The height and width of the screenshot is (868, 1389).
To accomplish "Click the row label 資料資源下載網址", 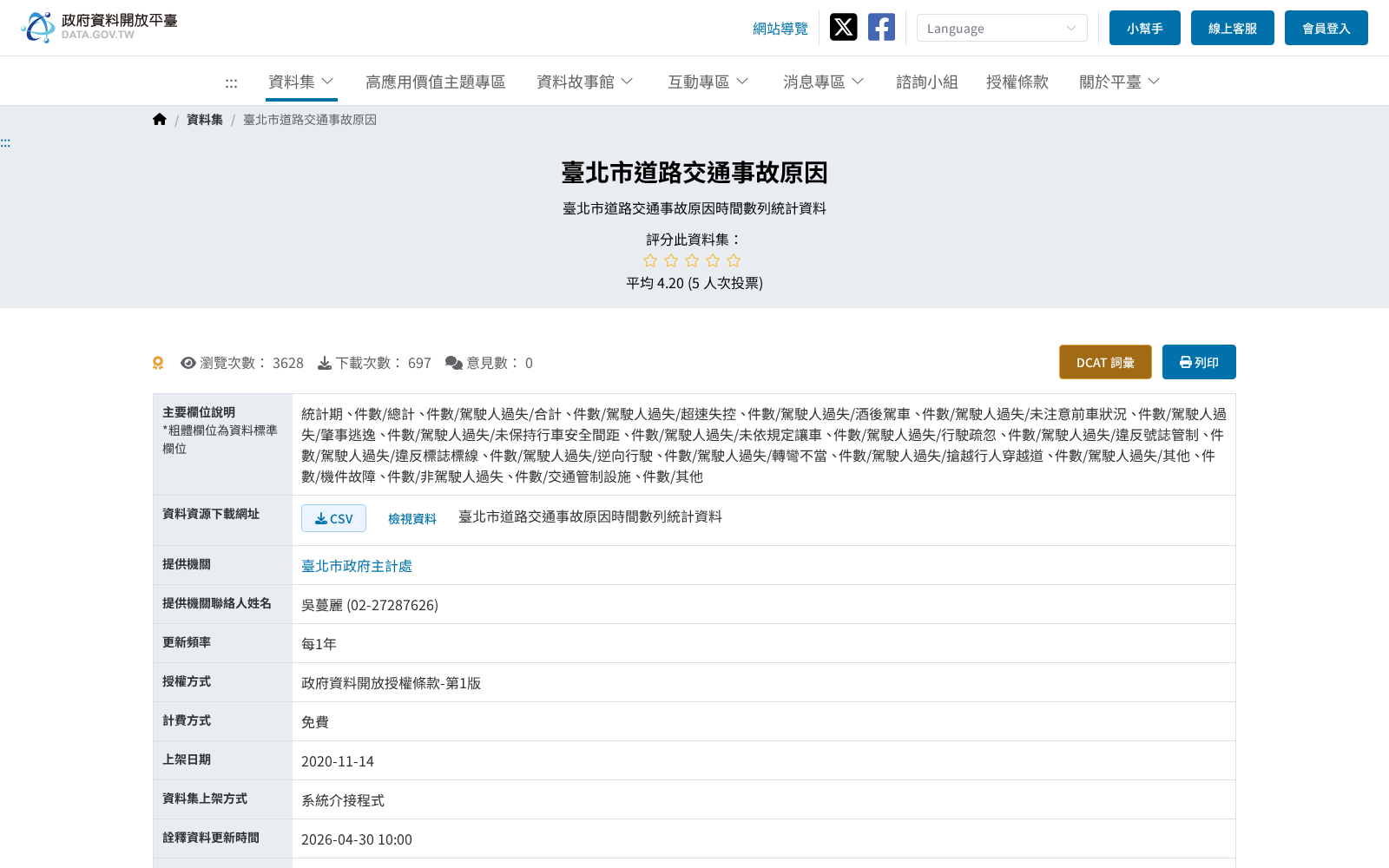I will [x=211, y=514].
